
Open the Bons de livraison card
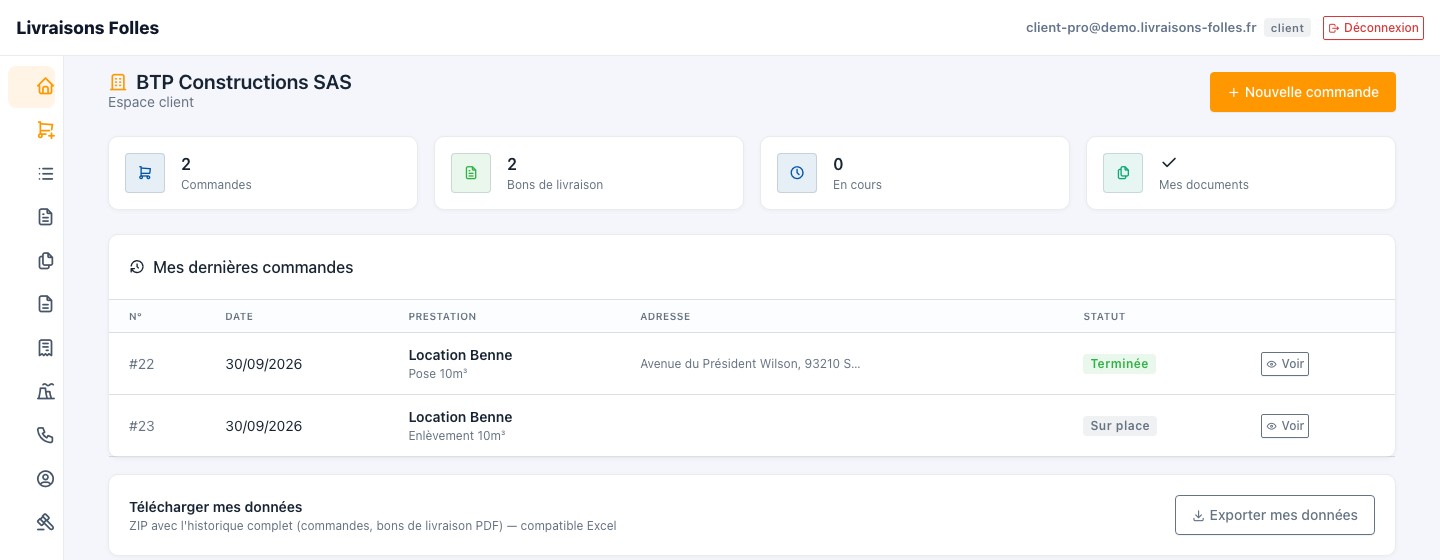[589, 173]
